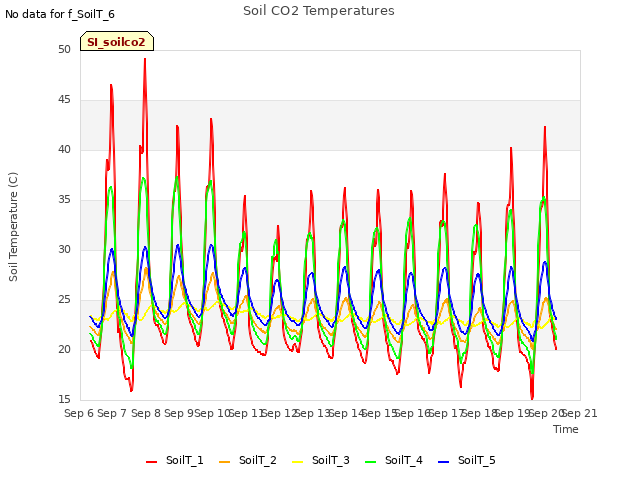Image resolution: width=640 pixels, height=480 pixels.
Task: Click the 'No data for f_SoilT_6' message
Action: pos(60,14)
